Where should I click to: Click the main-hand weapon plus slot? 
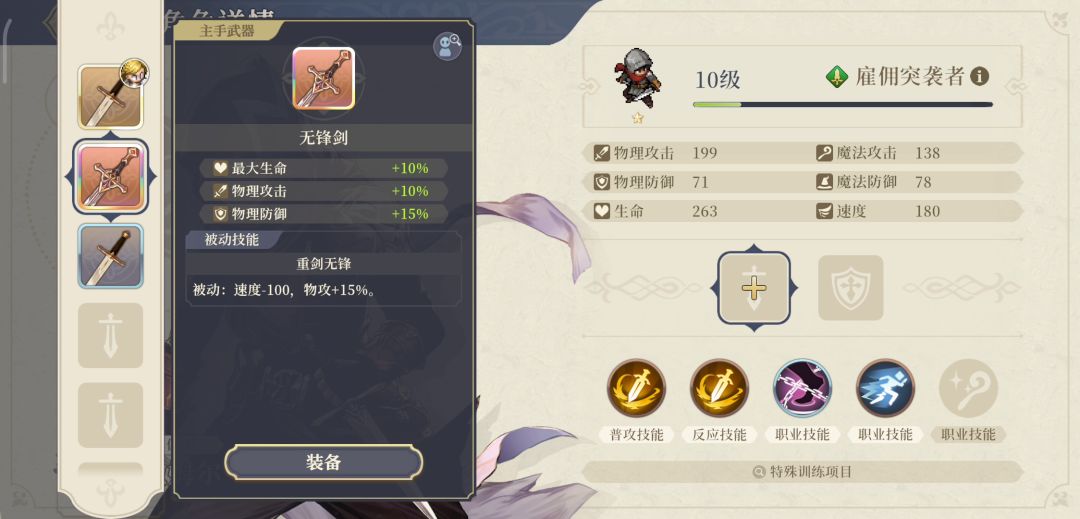tap(754, 288)
